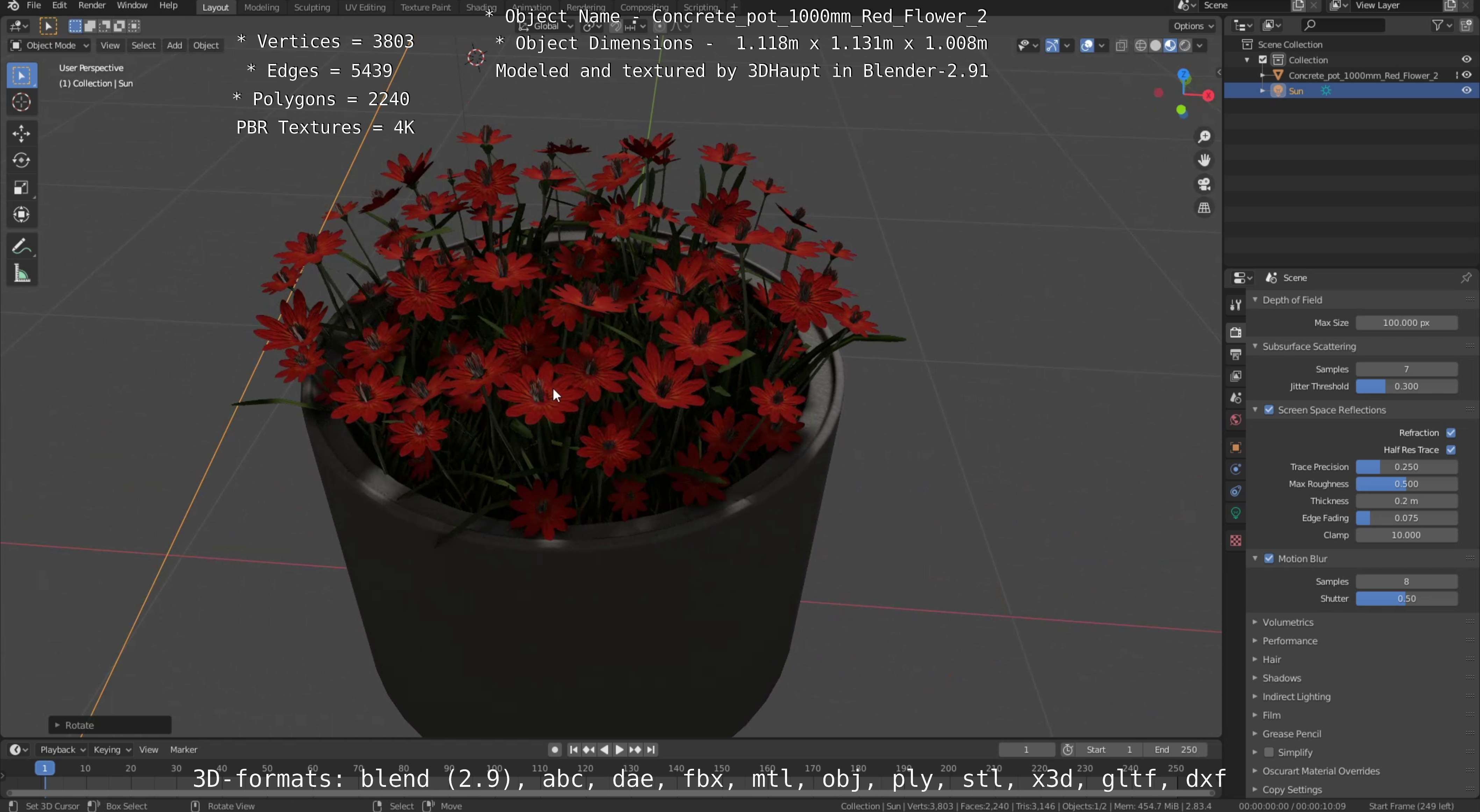Activate the 3D Cursor tool
1480x812 pixels.
click(x=22, y=103)
